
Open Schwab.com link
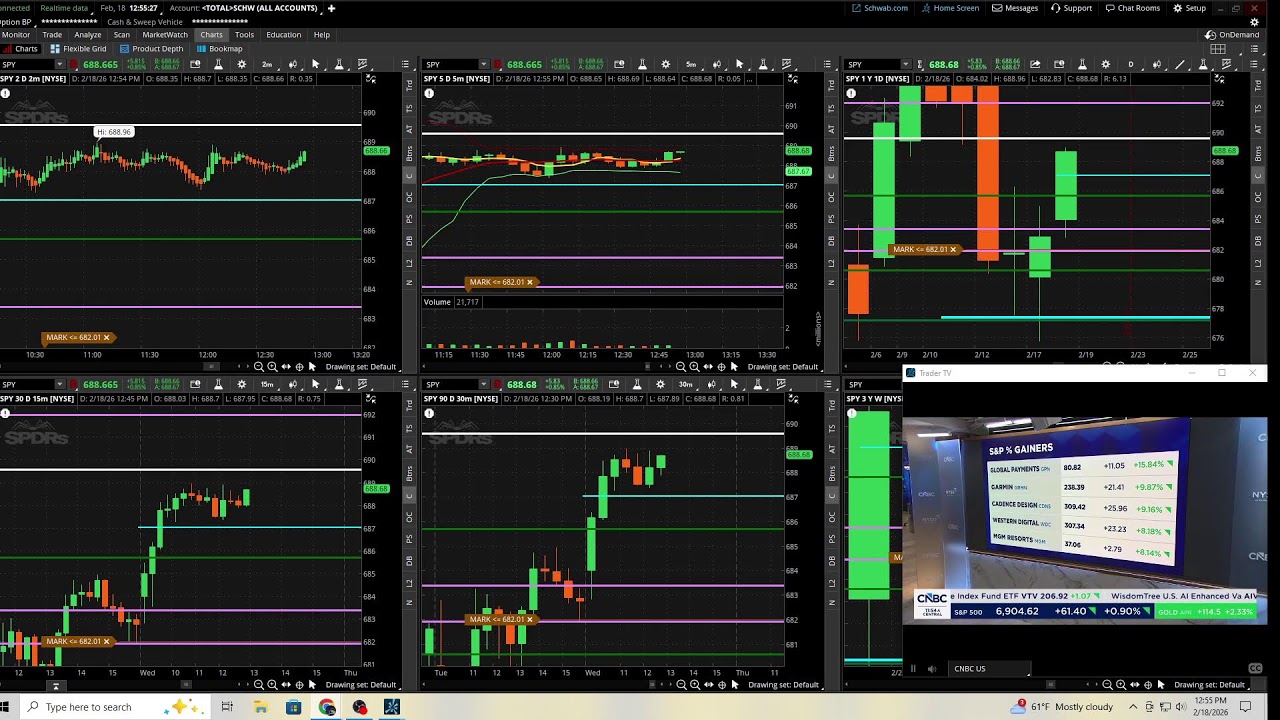[x=880, y=8]
